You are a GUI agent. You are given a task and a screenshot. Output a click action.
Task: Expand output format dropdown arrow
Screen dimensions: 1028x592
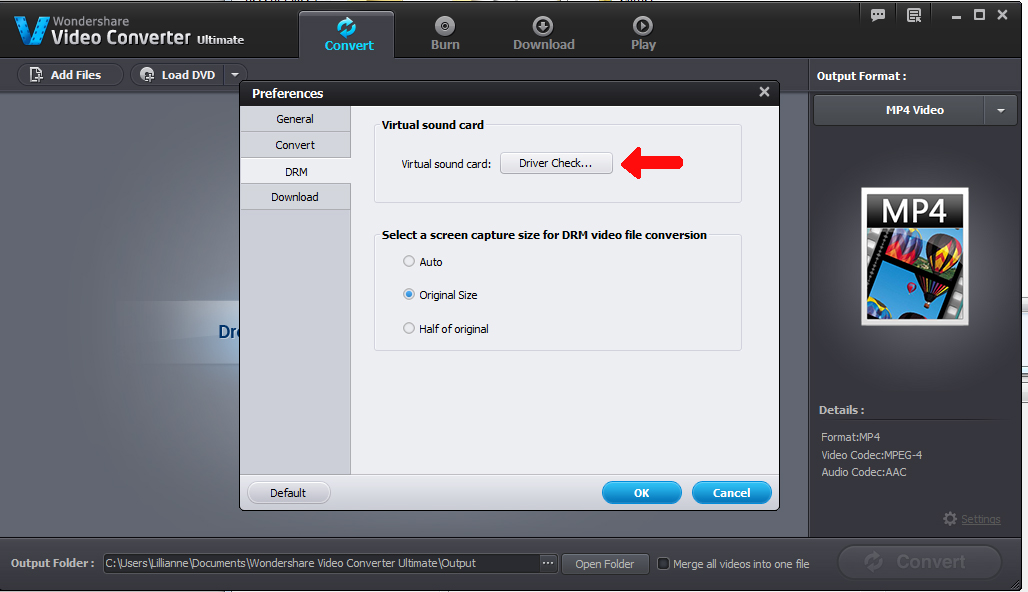(x=1000, y=110)
